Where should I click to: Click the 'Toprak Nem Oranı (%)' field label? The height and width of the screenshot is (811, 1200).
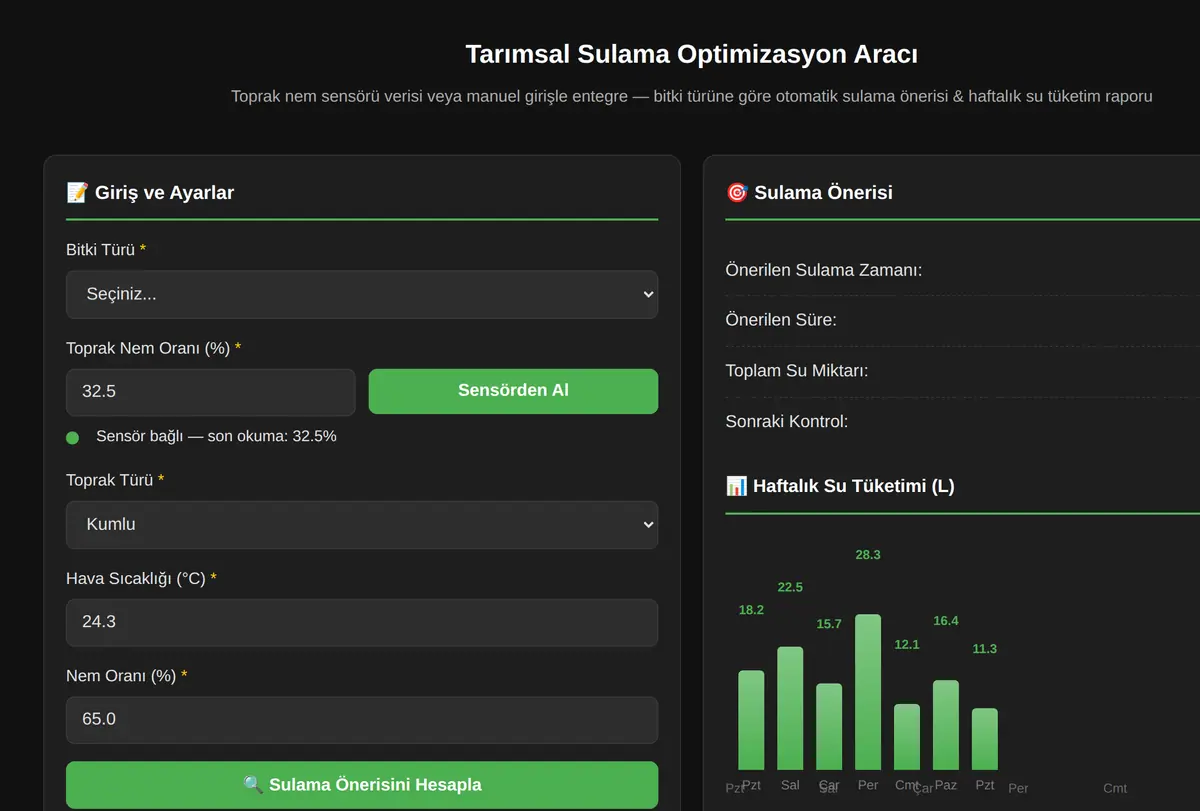point(148,348)
